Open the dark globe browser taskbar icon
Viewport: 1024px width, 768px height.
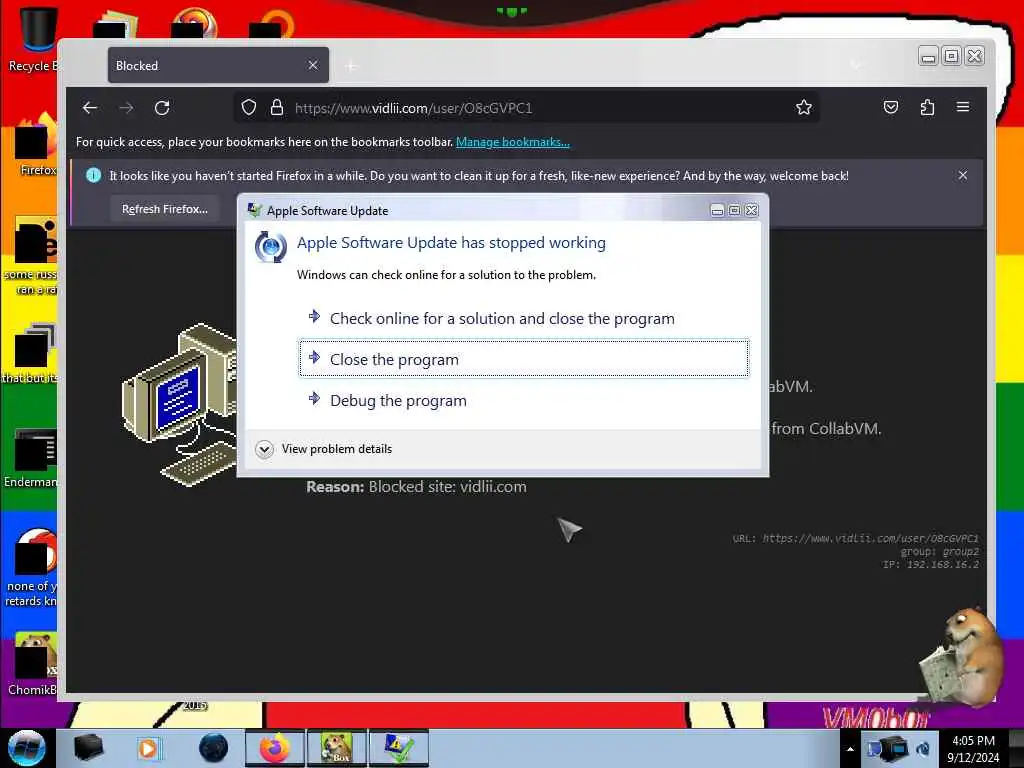click(213, 748)
